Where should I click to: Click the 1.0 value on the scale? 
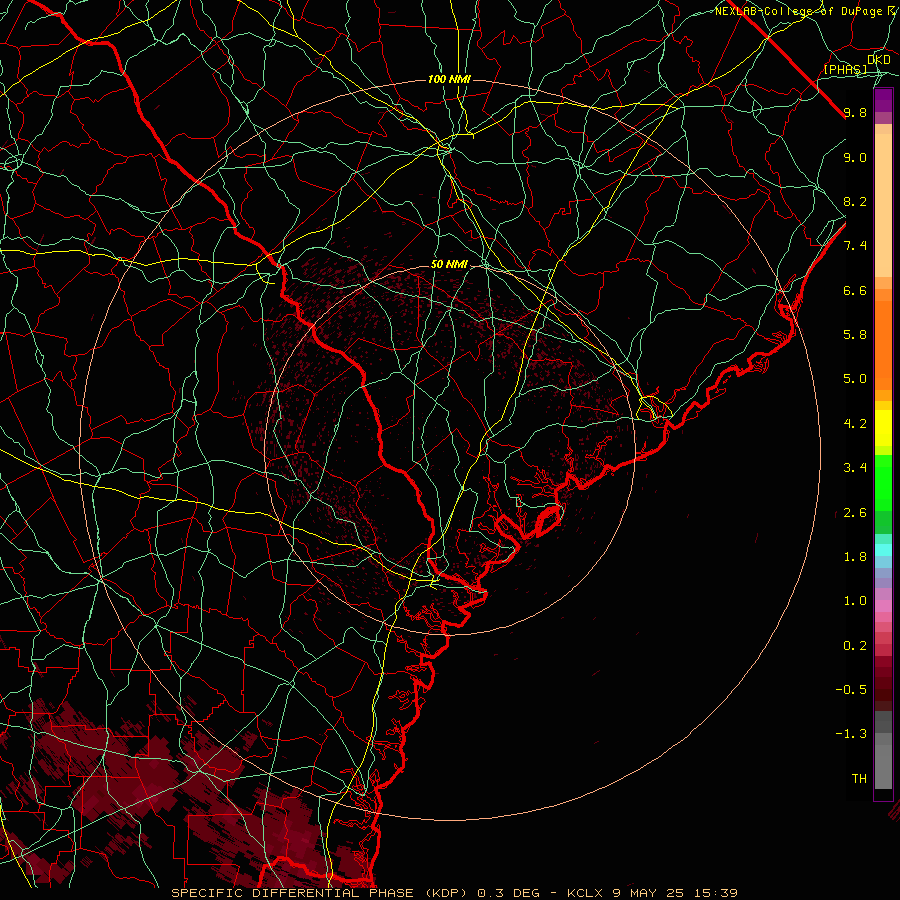click(855, 601)
